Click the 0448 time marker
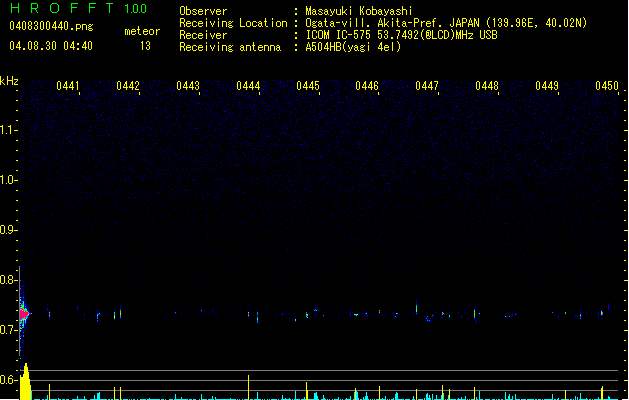This screenshot has height=400, width=629. [487, 86]
